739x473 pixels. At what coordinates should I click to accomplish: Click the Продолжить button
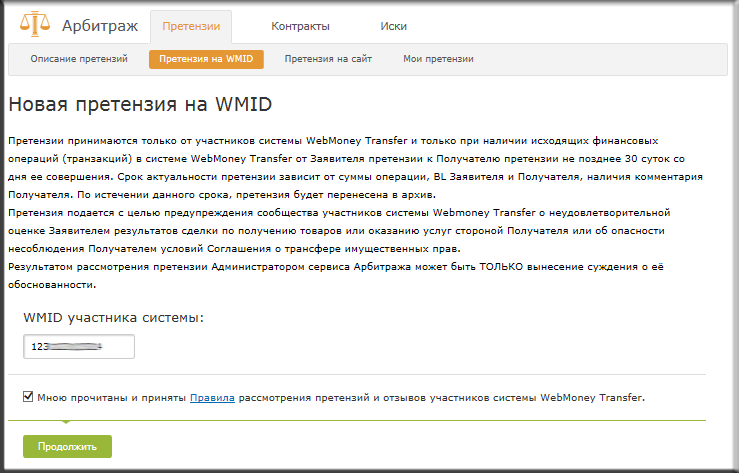(67, 446)
